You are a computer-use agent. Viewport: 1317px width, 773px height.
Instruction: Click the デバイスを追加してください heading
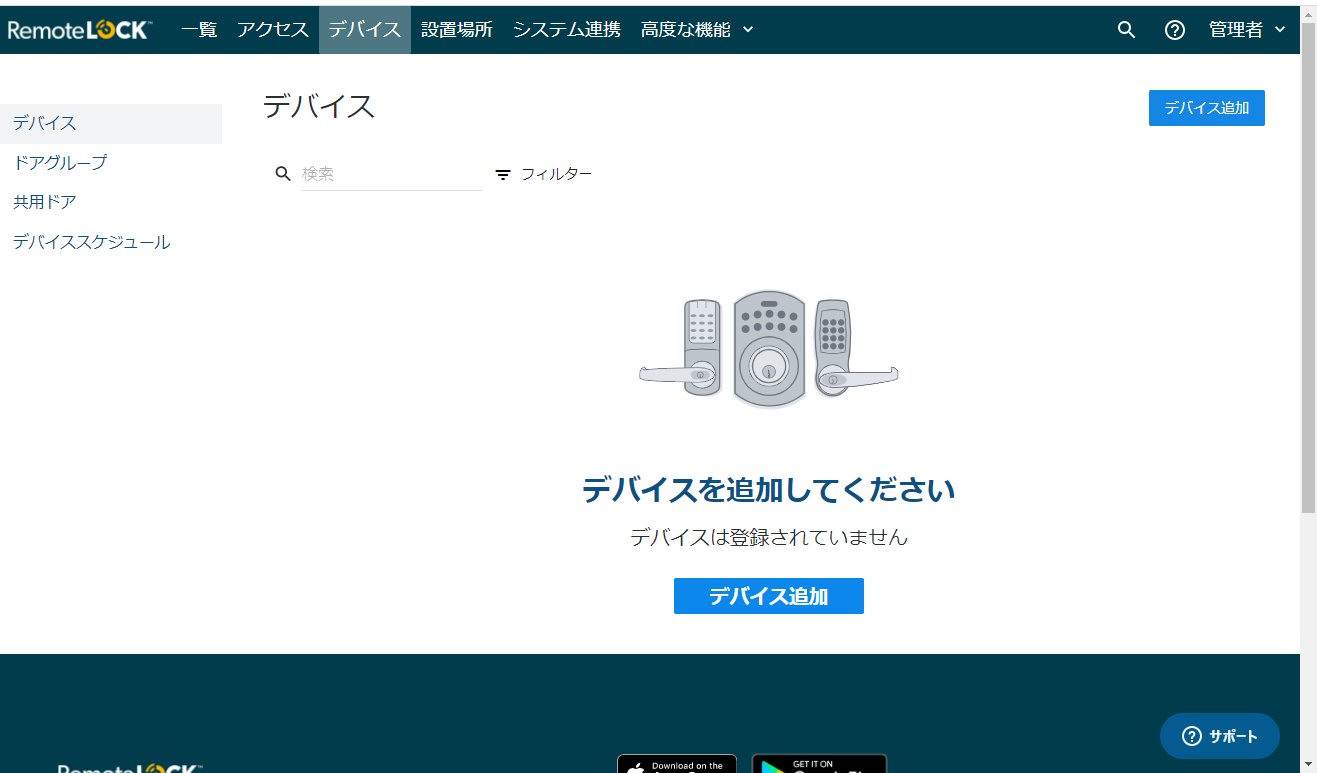click(x=768, y=490)
